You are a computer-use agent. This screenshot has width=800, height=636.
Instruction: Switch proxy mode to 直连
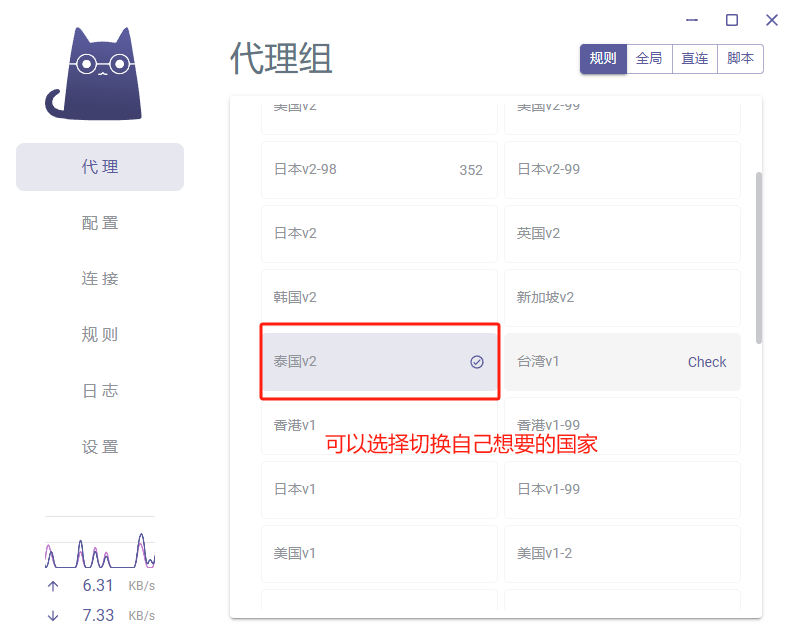[x=695, y=59]
